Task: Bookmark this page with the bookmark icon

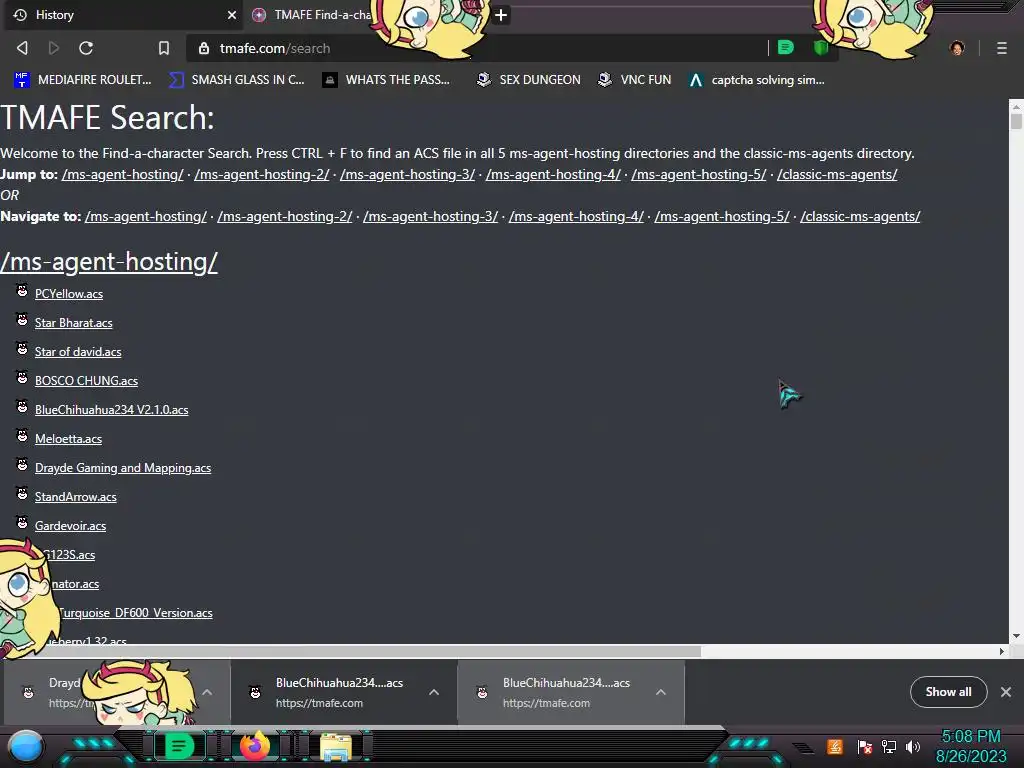Action: pyautogui.click(x=164, y=48)
